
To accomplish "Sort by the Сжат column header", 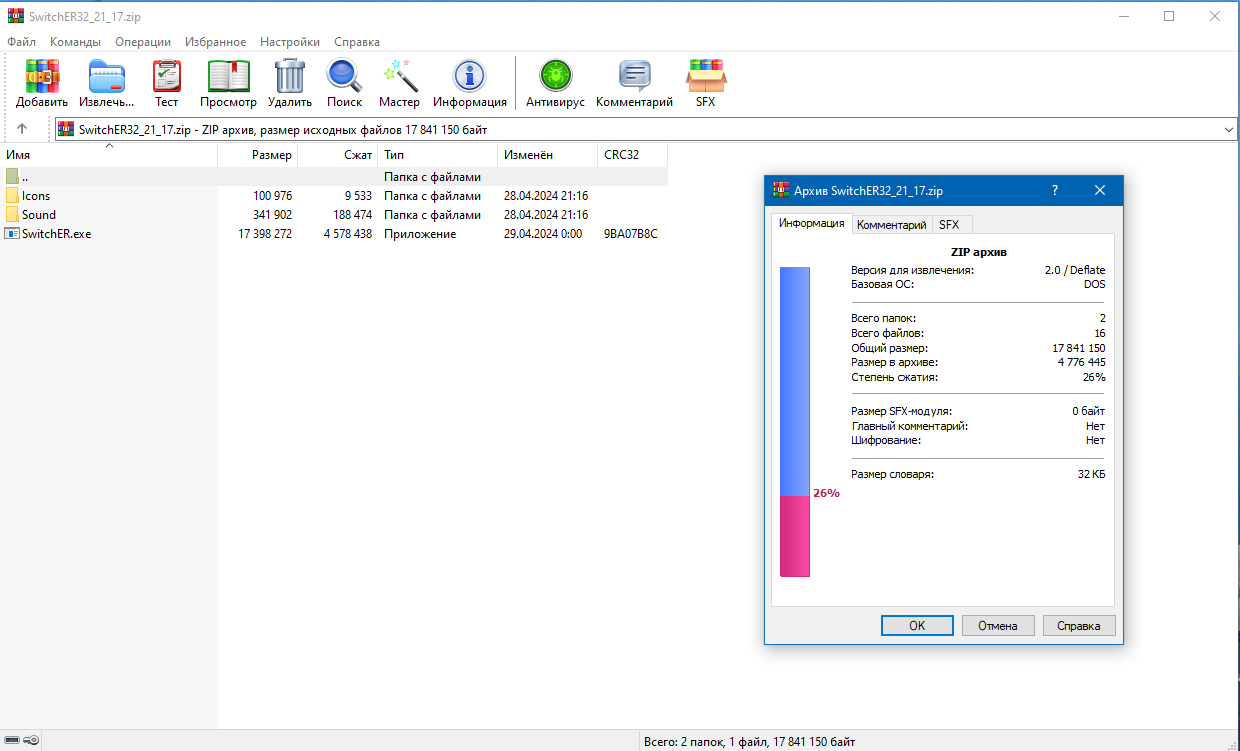I will tap(337, 155).
